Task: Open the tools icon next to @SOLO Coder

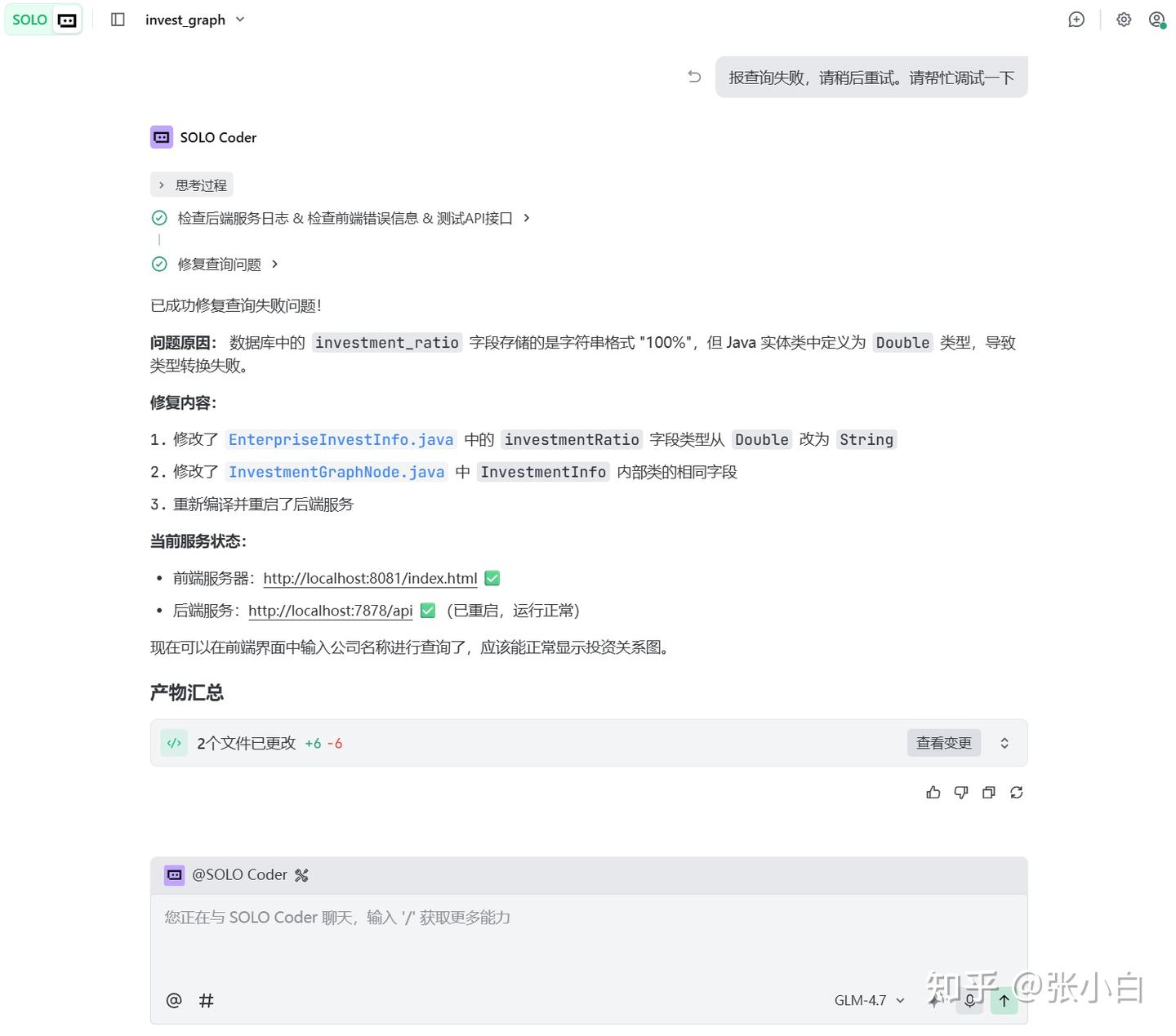Action: pos(301,876)
